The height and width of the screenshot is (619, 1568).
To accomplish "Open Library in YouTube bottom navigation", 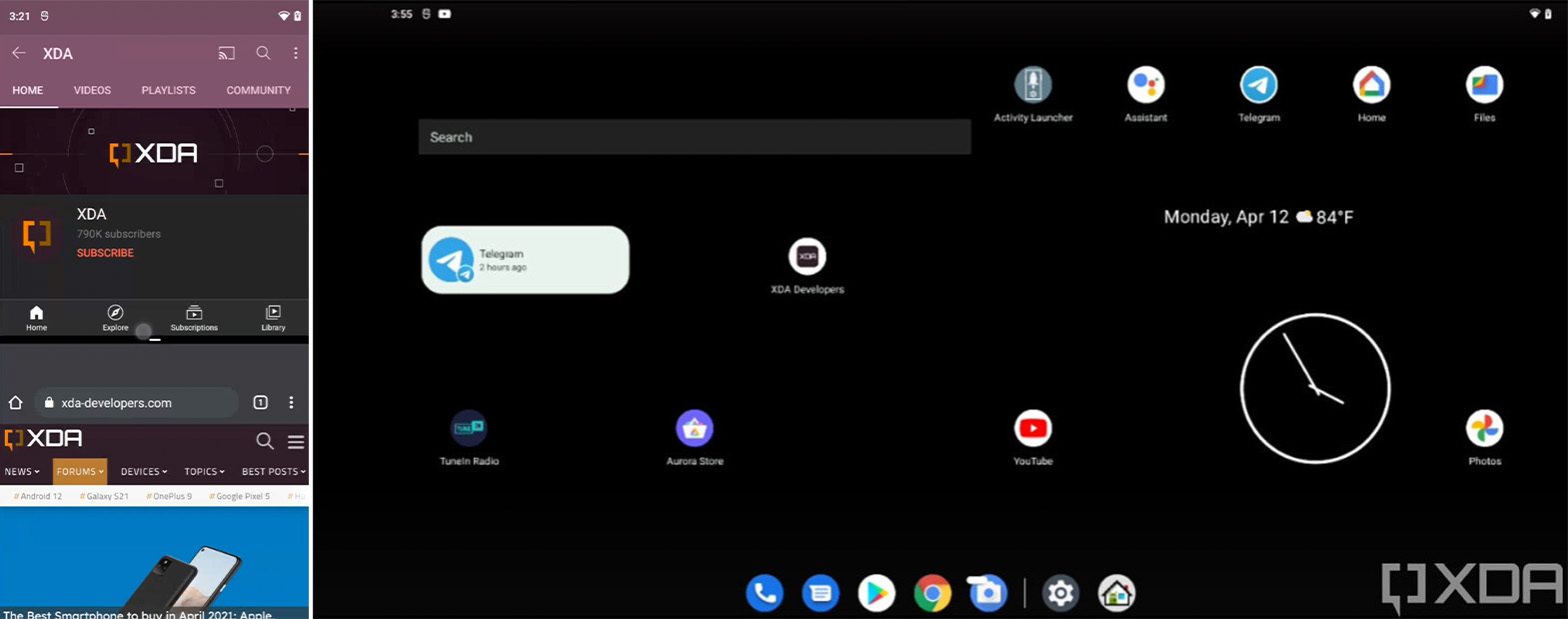I will click(x=273, y=318).
